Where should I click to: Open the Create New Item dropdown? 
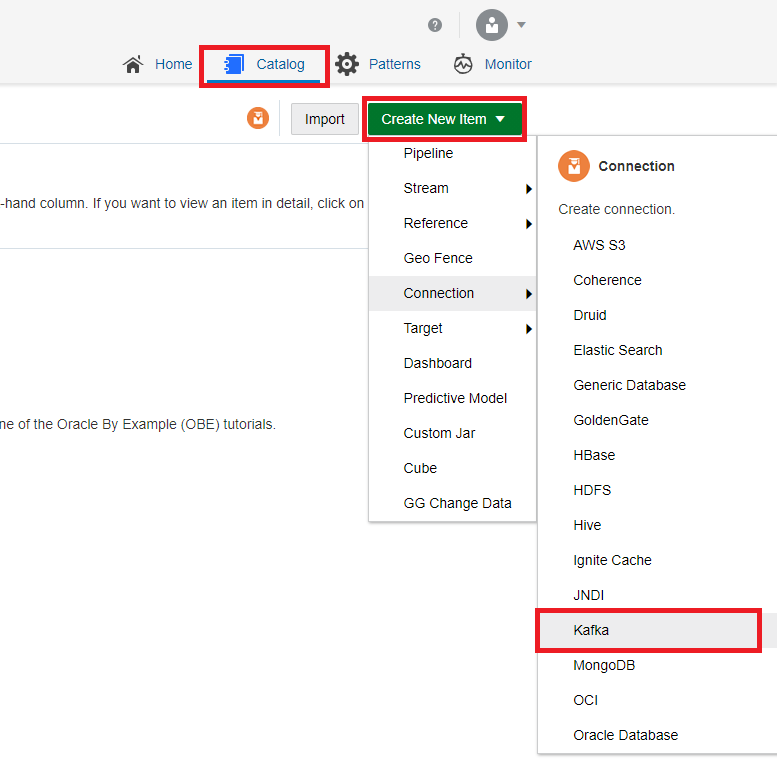coord(444,119)
